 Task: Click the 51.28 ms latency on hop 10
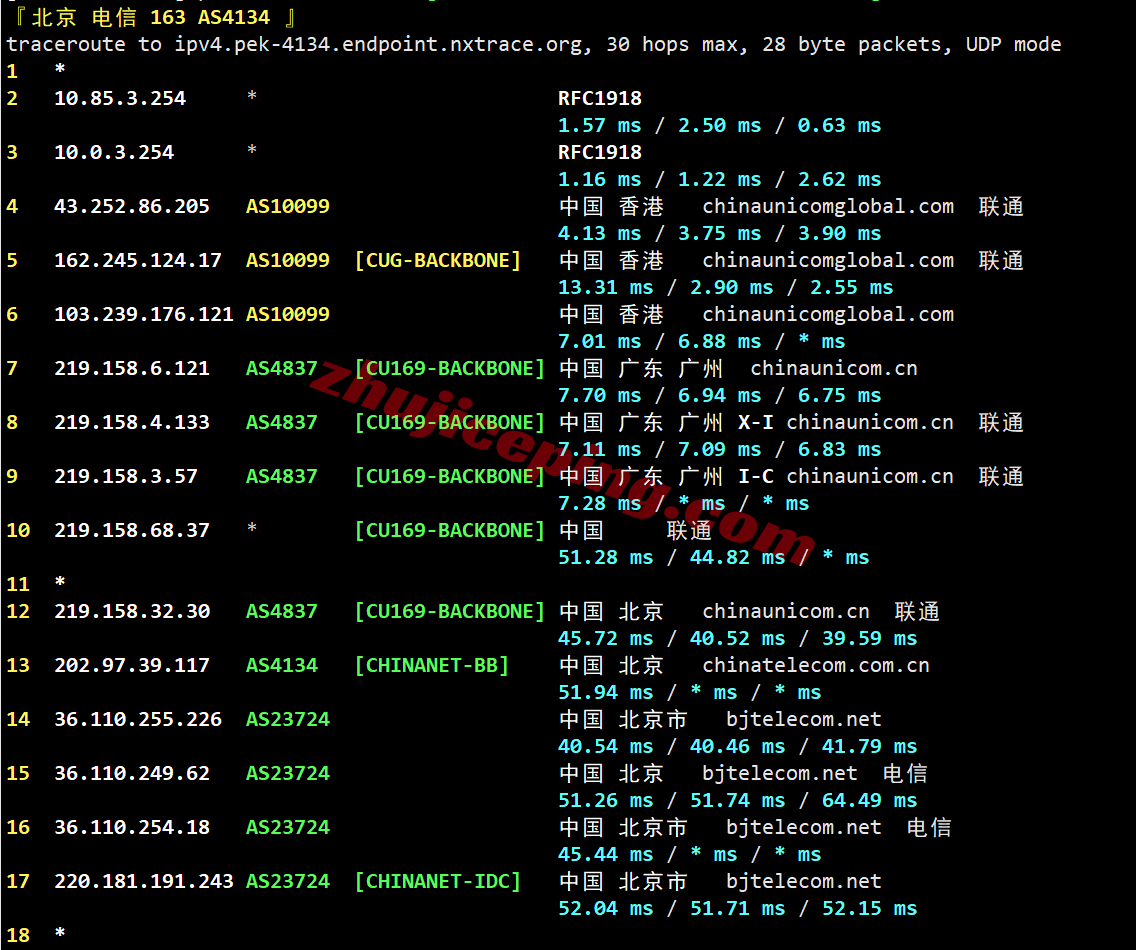[605, 557]
